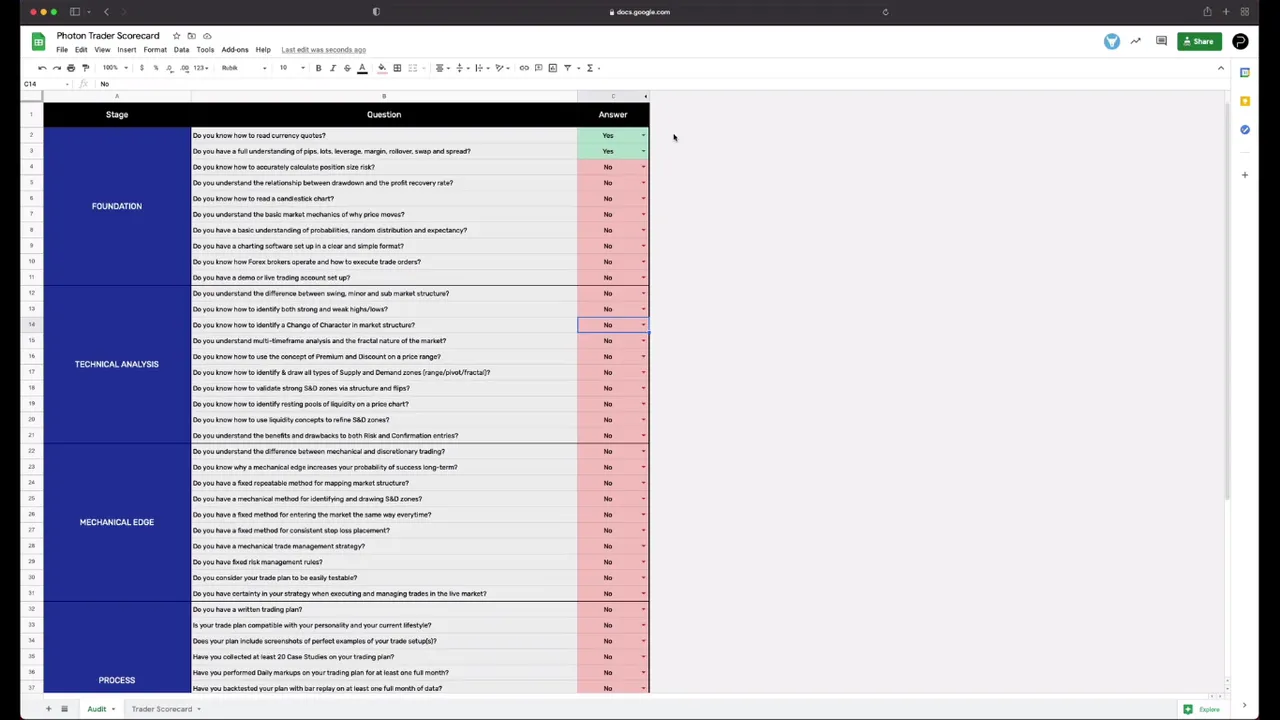Open the Tools menu

205,50
